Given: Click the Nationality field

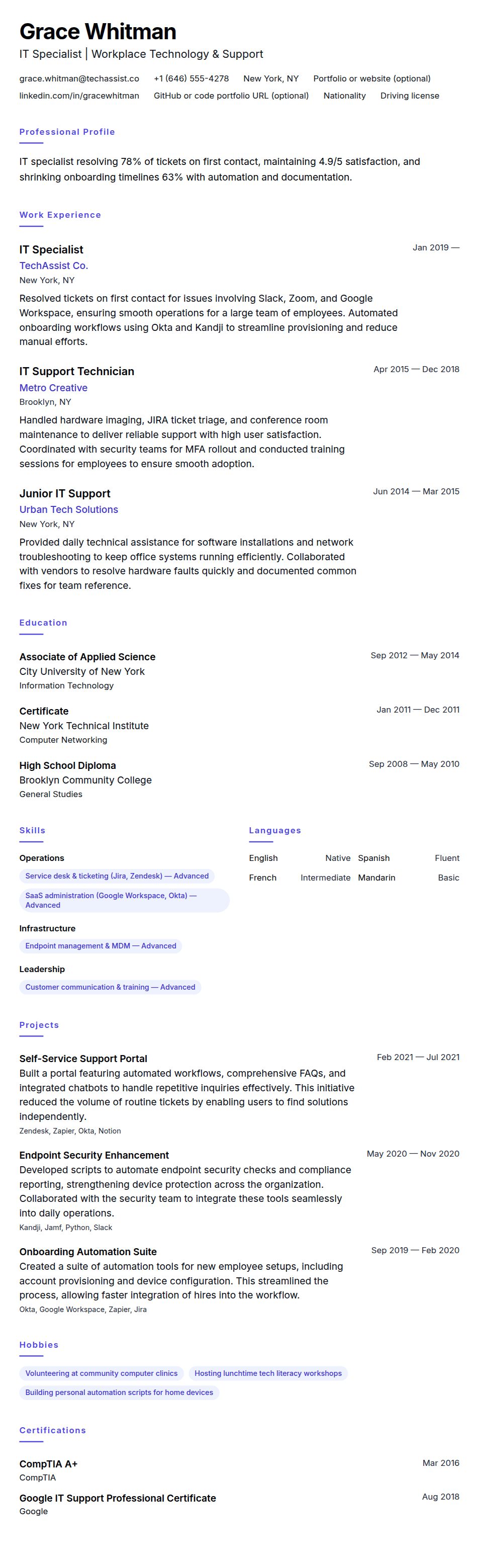Looking at the screenshot, I should click(x=344, y=96).
